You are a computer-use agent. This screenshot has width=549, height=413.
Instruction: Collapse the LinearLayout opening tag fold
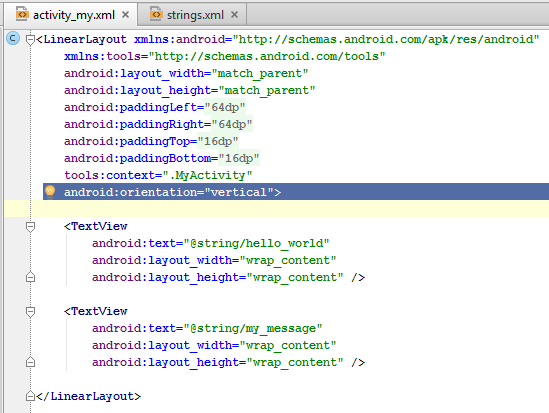[x=30, y=40]
